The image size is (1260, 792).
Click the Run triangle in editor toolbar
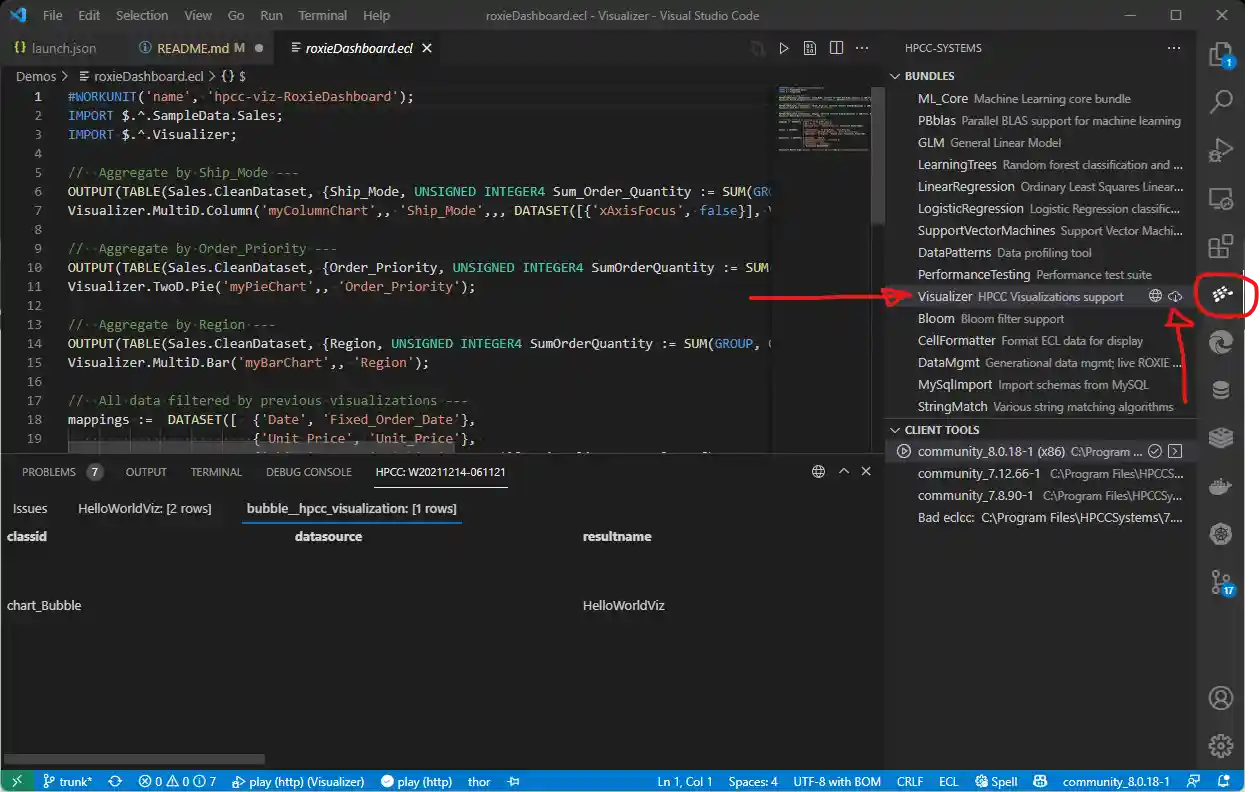click(784, 48)
